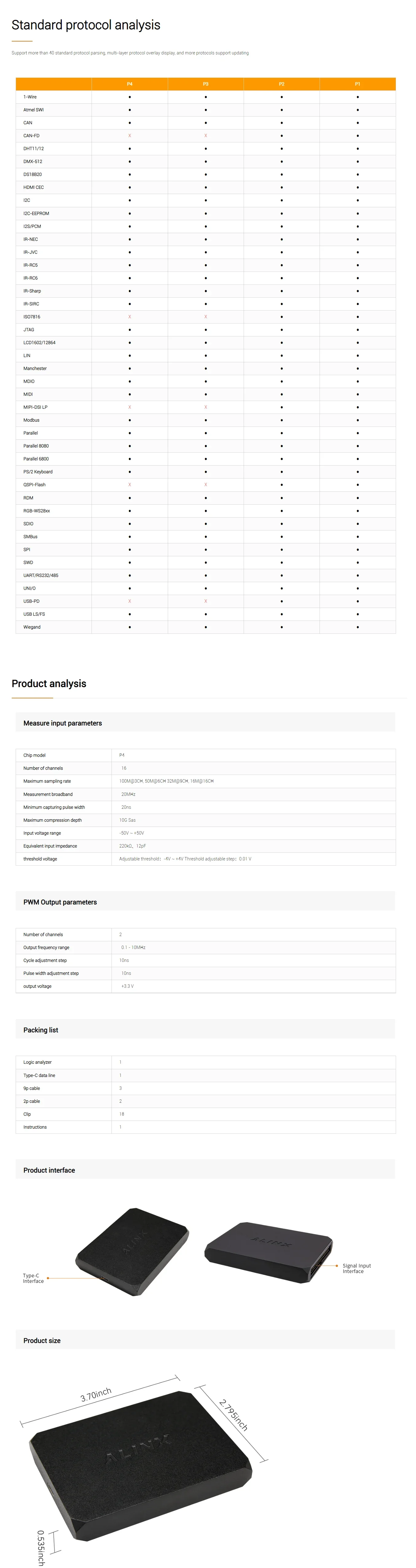Click the P4 dot in the 1-Wire row

pos(130,97)
